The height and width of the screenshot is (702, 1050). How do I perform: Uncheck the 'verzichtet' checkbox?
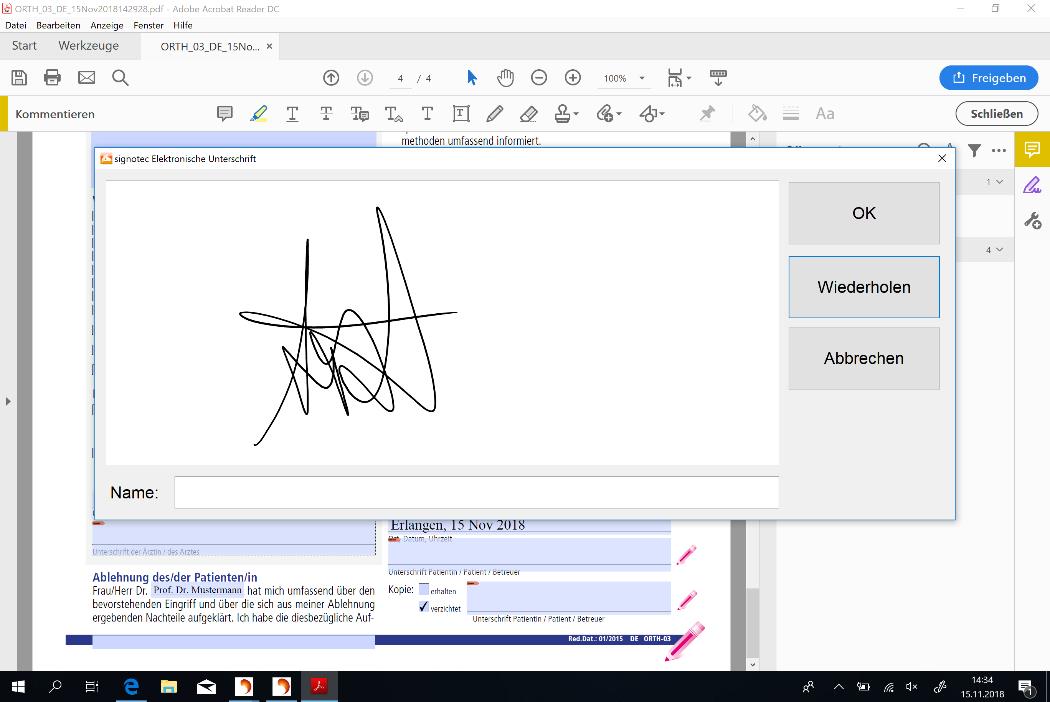pos(424,607)
